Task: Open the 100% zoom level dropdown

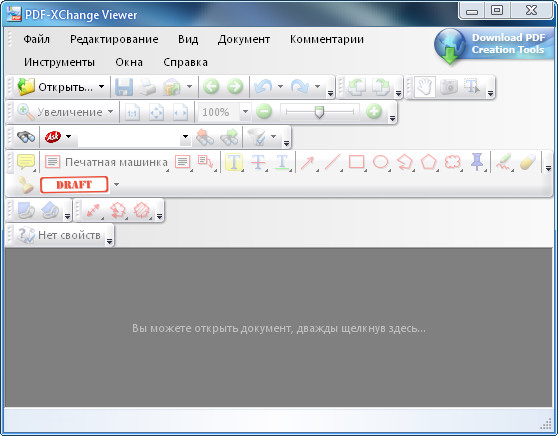Action: click(245, 112)
